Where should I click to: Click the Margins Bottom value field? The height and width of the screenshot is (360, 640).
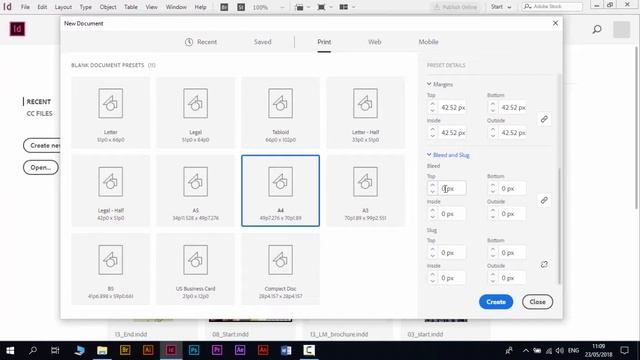pyautogui.click(x=513, y=107)
